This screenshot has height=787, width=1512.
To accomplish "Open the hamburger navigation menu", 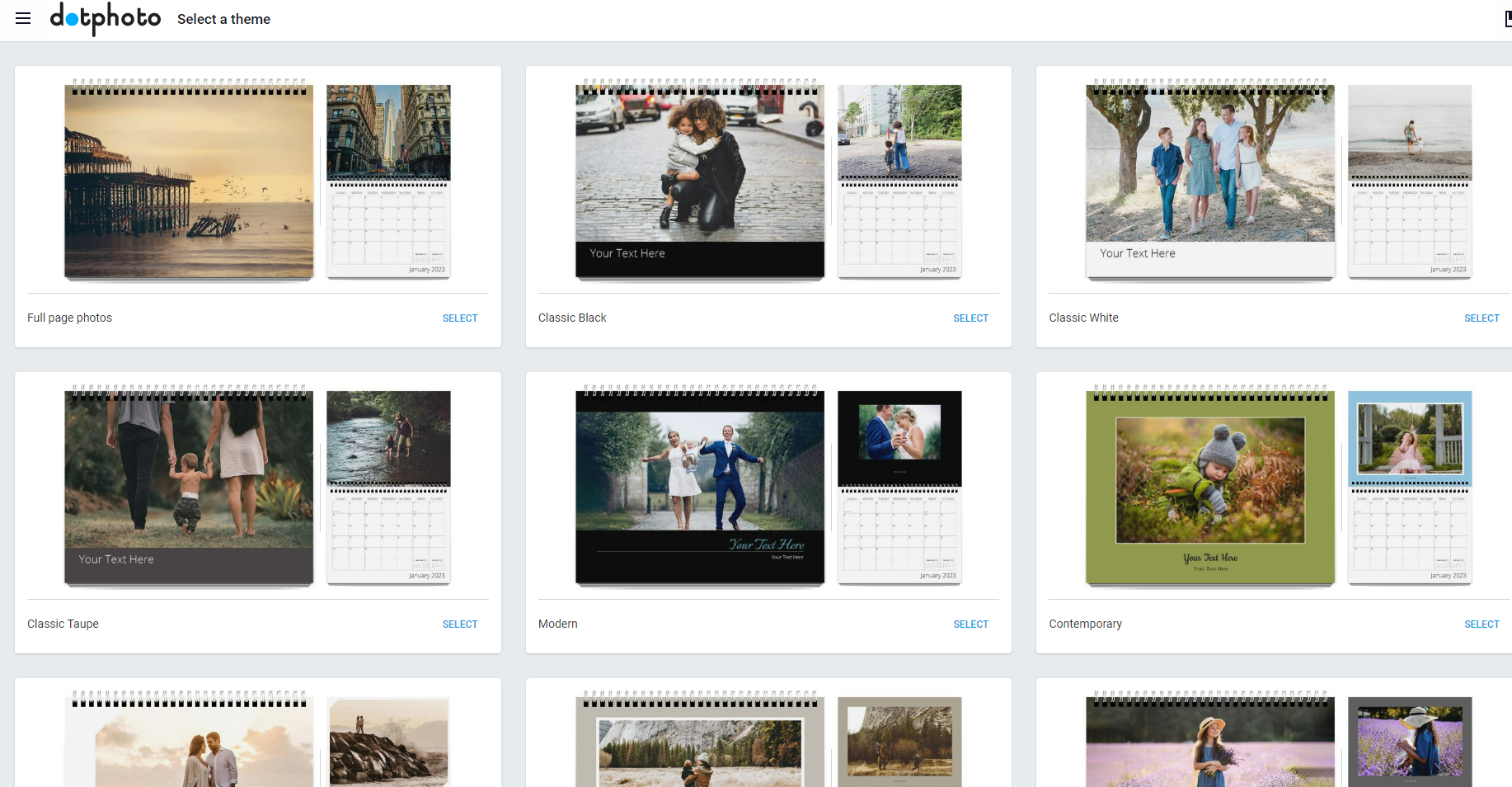I will coord(23,18).
